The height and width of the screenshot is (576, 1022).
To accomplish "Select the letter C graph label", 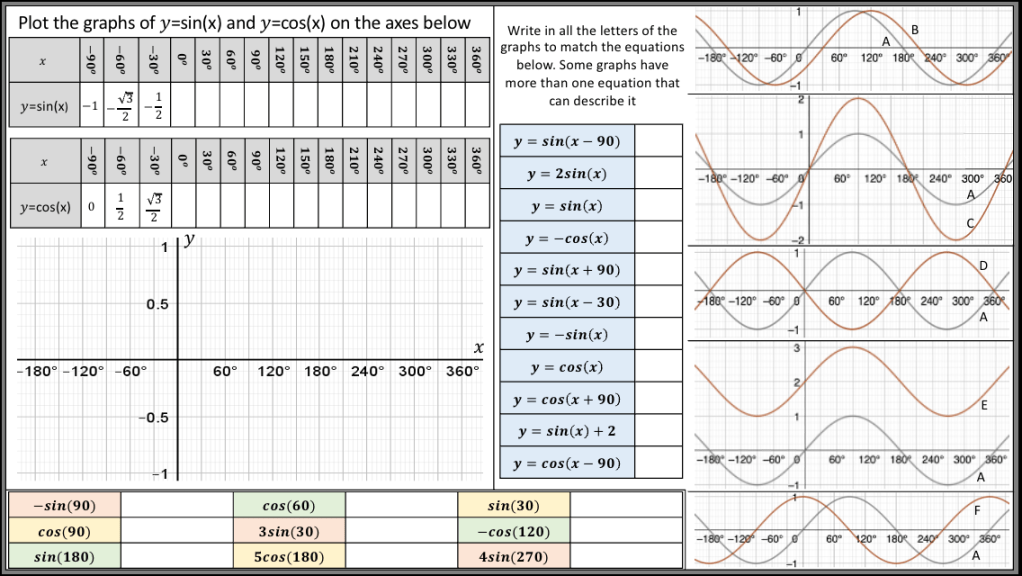I will [969, 222].
